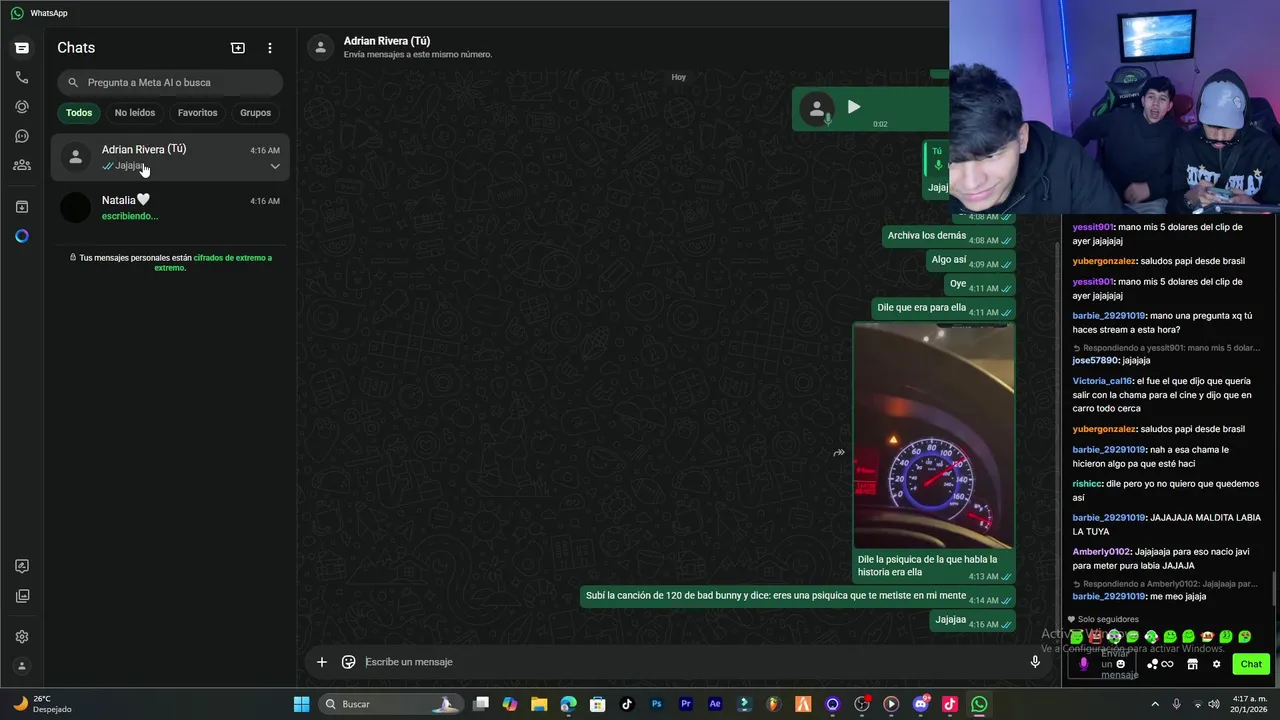Click username rishicc in stream chat

pyautogui.click(x=1086, y=484)
